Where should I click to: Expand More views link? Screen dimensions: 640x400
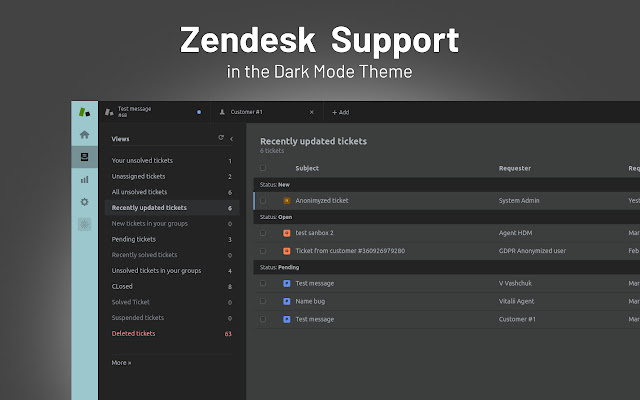[121, 362]
